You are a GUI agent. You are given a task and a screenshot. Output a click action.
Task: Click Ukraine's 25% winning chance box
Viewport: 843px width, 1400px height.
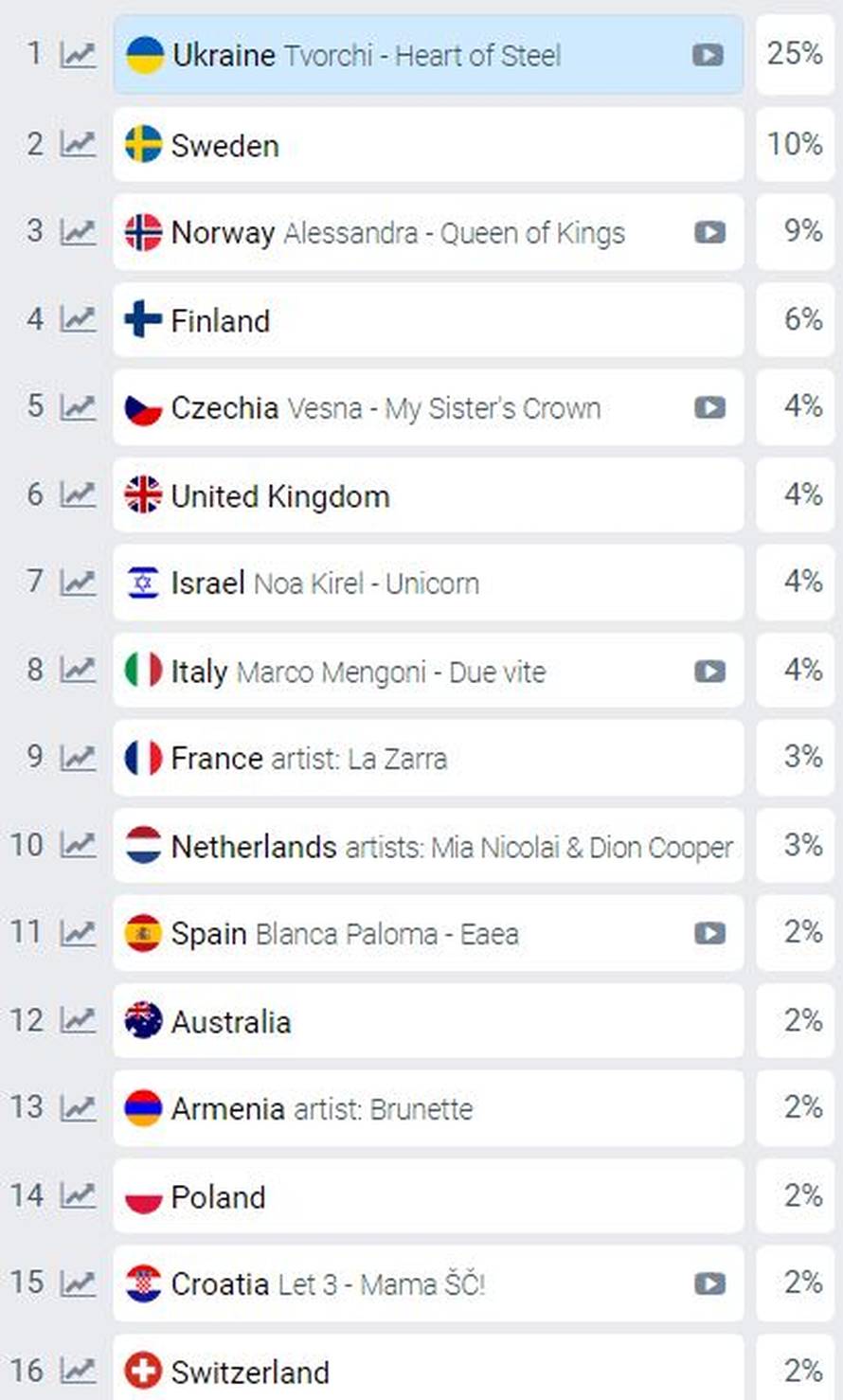coord(795,54)
